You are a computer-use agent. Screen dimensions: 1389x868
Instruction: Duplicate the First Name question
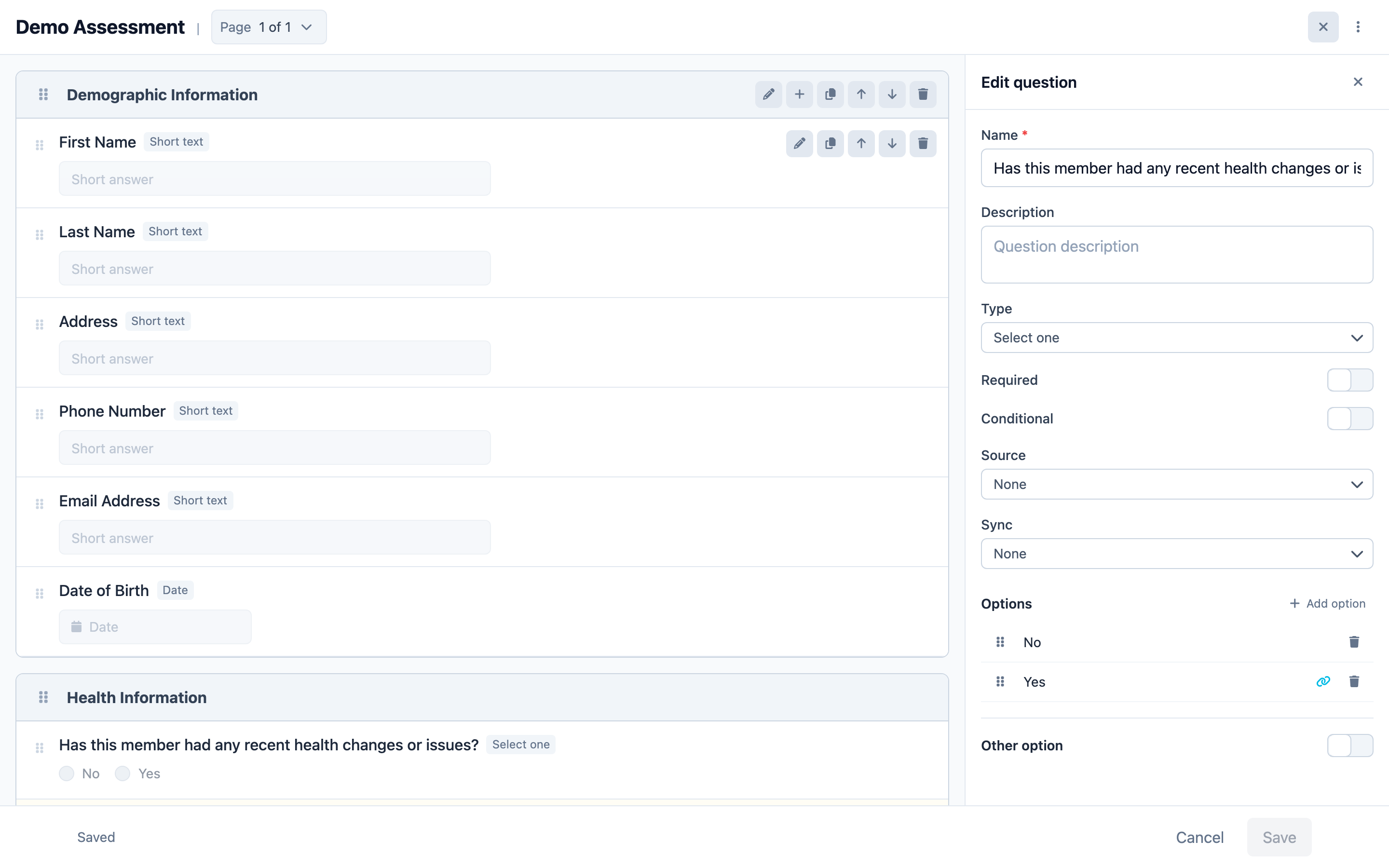pos(830,144)
